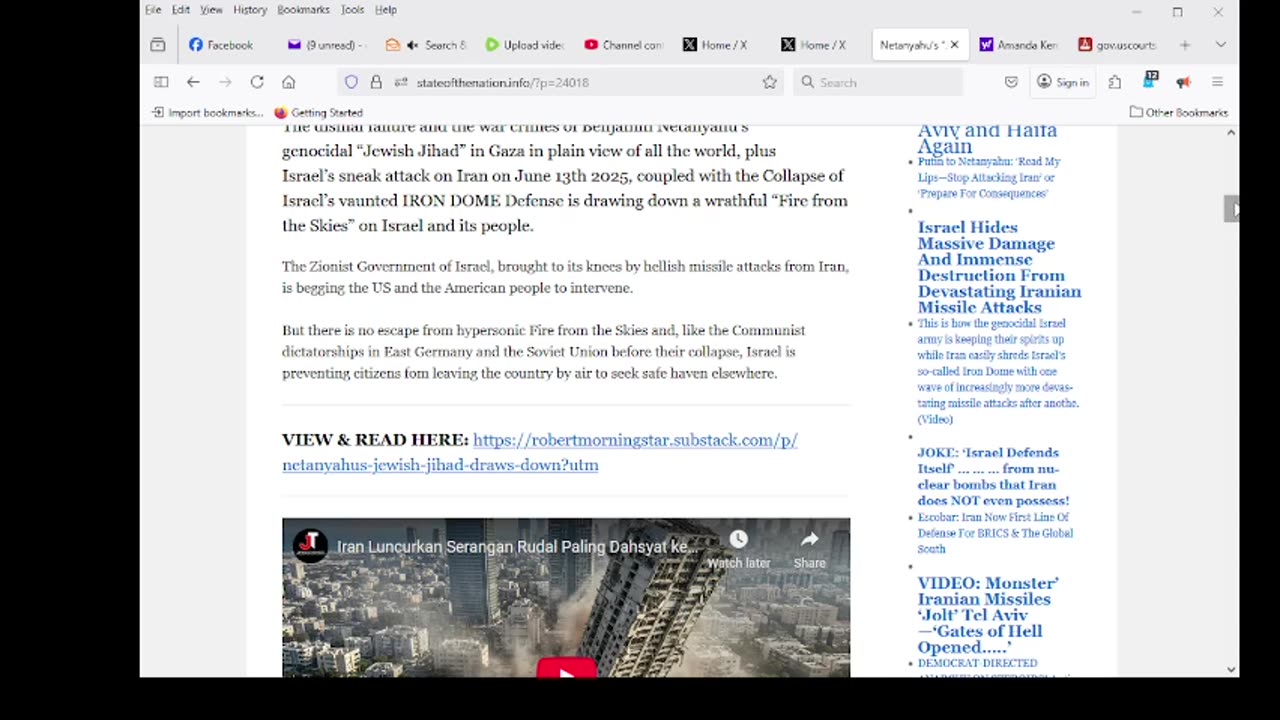Open 'Israel Hides Massive Damage' headline
The image size is (1280, 720).
pyautogui.click(x=999, y=268)
